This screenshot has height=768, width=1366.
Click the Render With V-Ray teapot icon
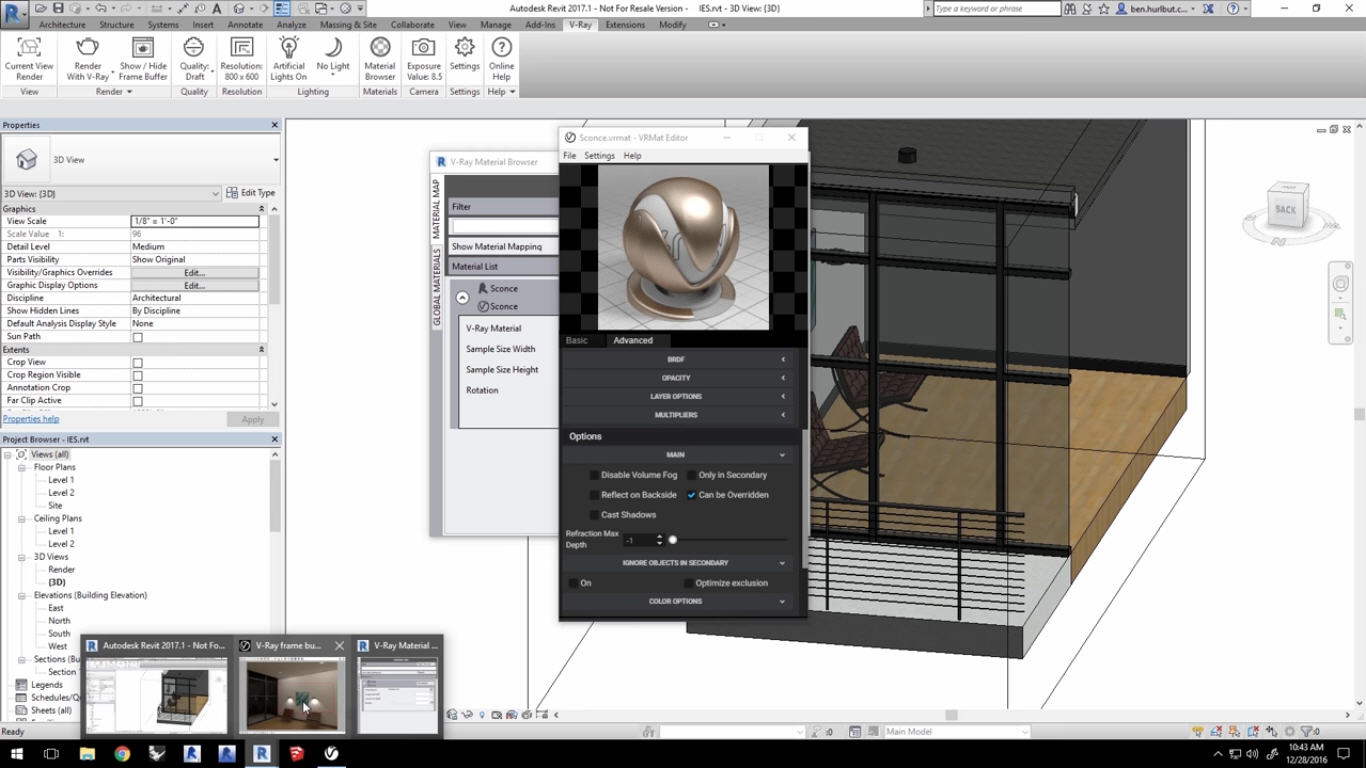pyautogui.click(x=88, y=47)
